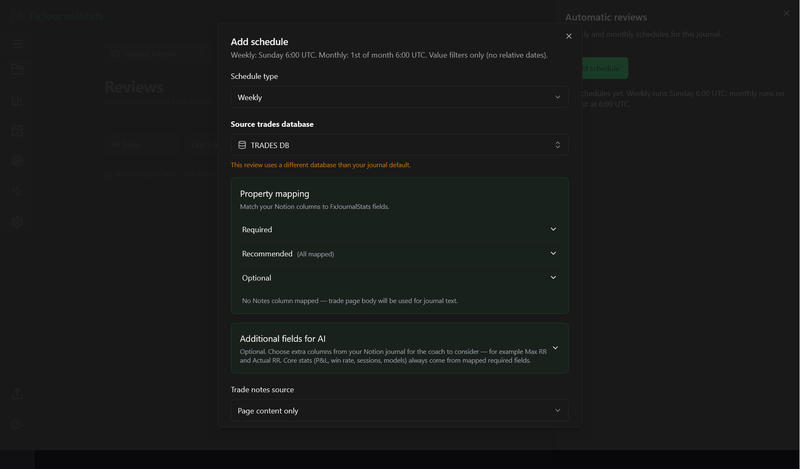Open the settings gear in background sidebar
This screenshot has width=800, height=469.
[x=17, y=222]
